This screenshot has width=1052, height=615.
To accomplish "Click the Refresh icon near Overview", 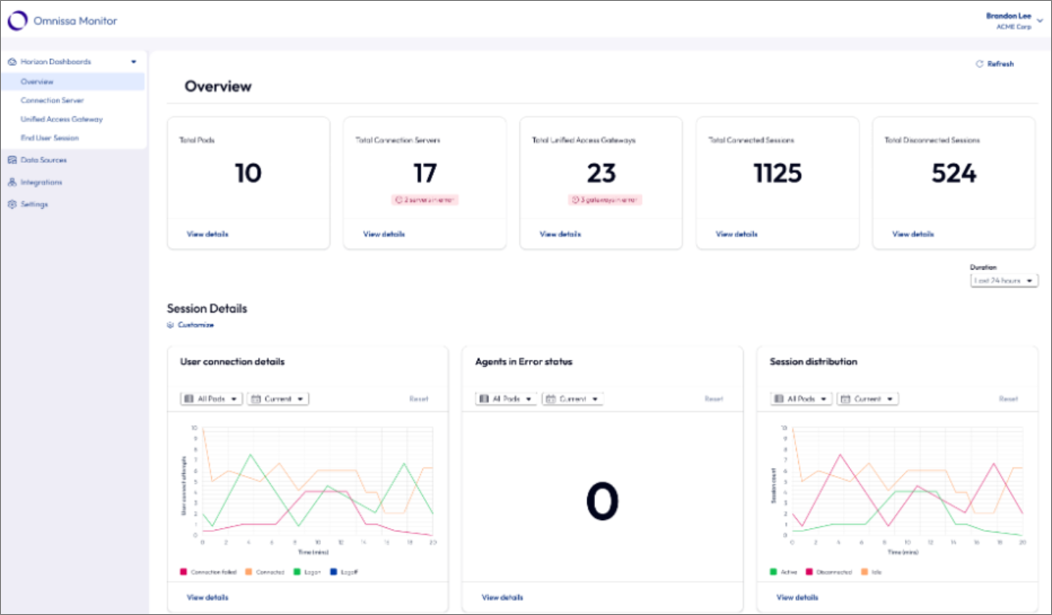I will 979,64.
